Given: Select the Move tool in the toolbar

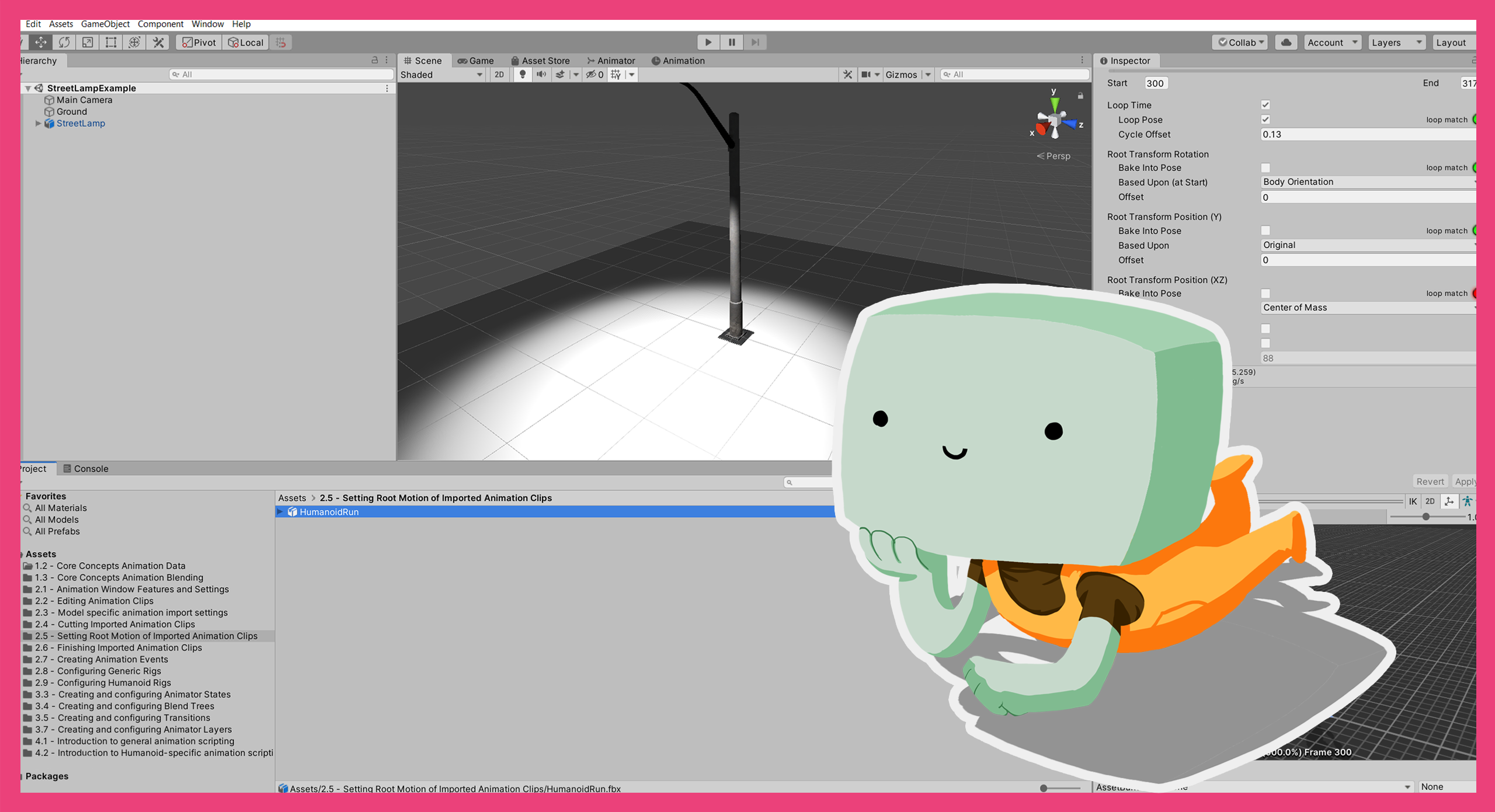Looking at the screenshot, I should click(40, 42).
